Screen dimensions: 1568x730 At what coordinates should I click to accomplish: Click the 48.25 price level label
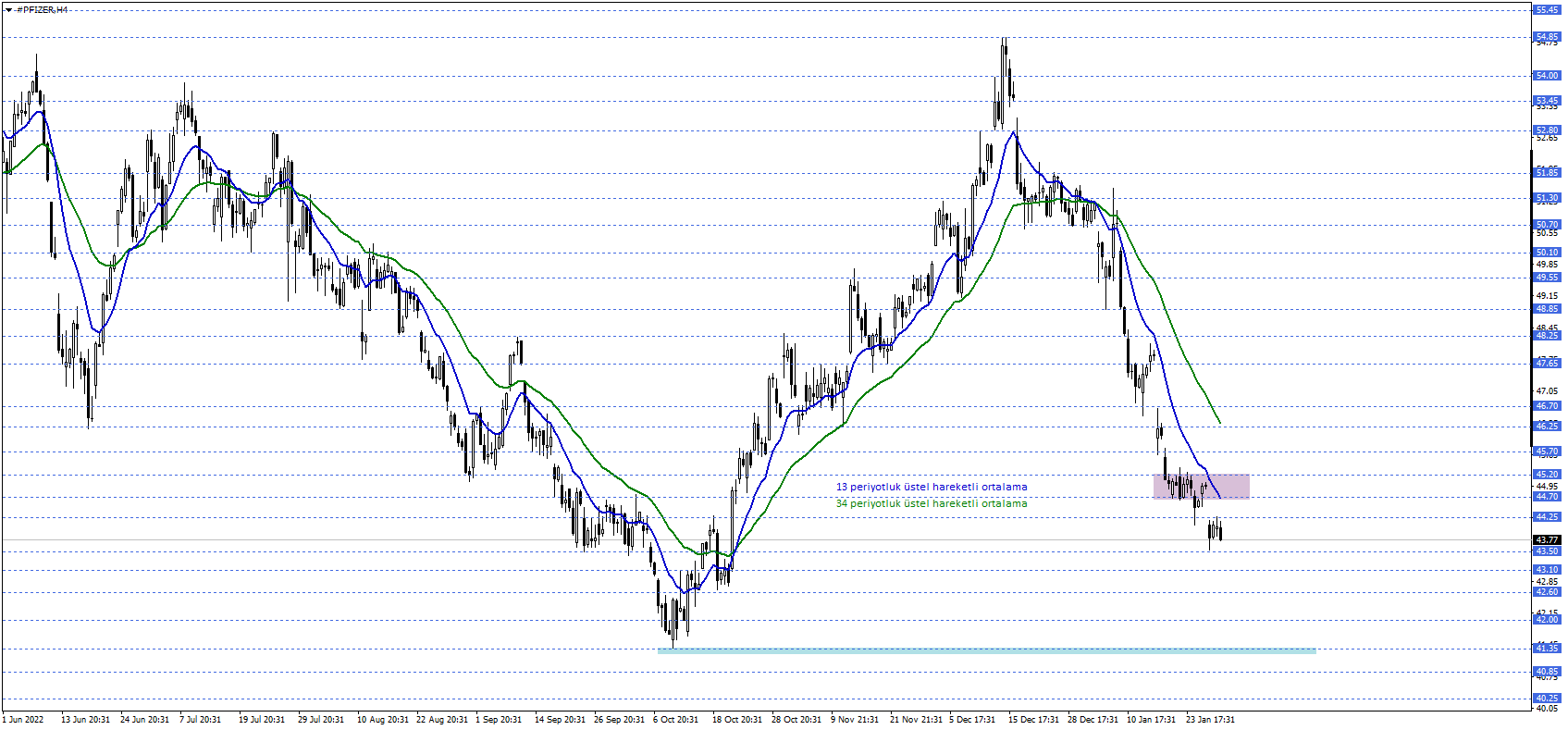(1546, 336)
